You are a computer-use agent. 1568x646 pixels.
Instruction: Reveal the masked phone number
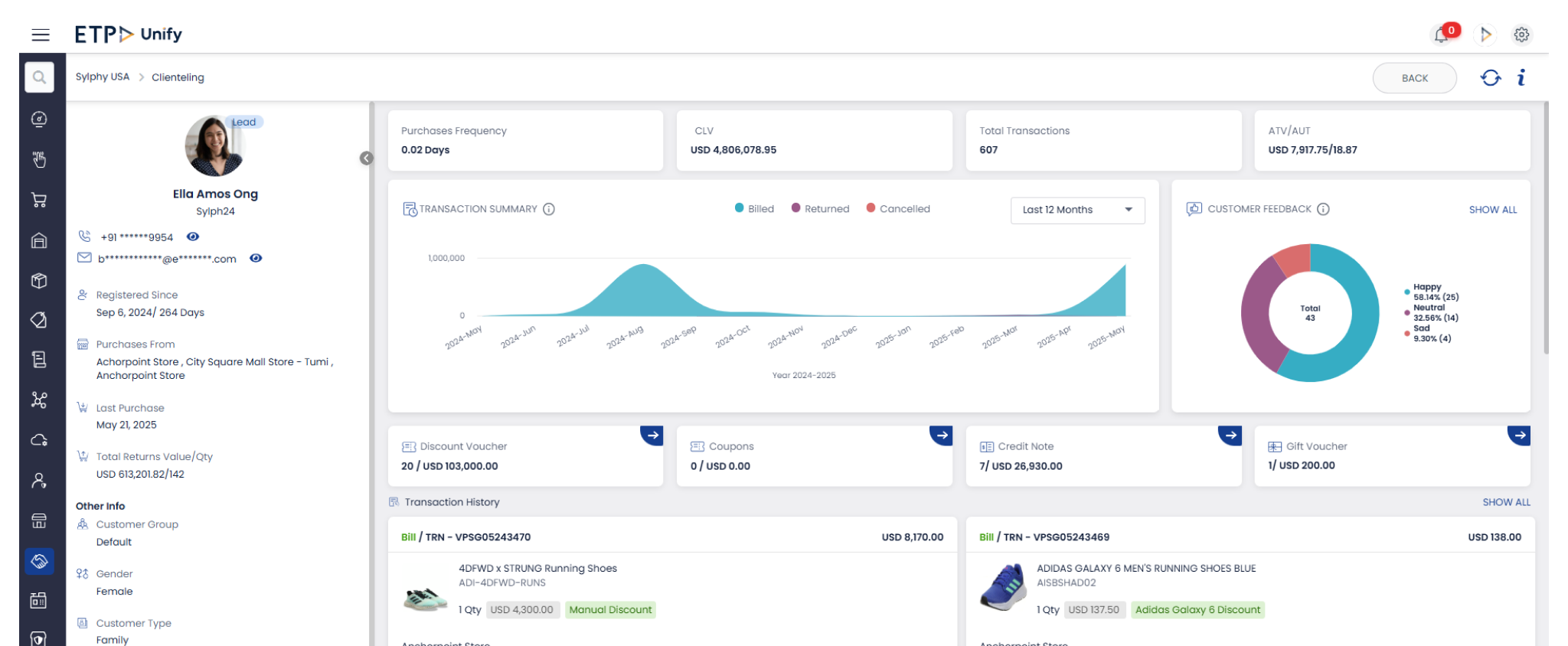(193, 237)
